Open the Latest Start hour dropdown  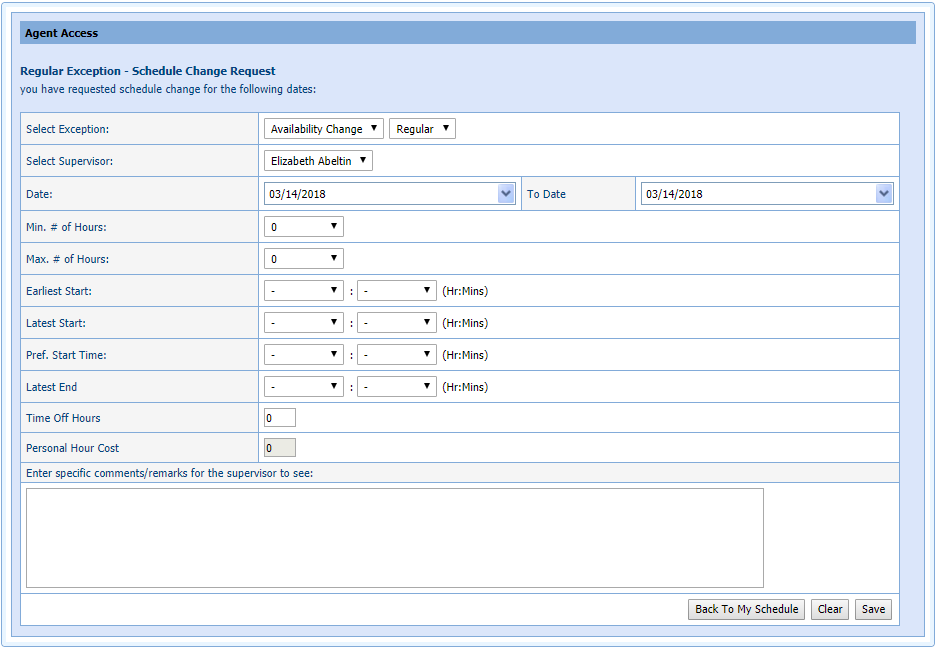pyautogui.click(x=303, y=323)
